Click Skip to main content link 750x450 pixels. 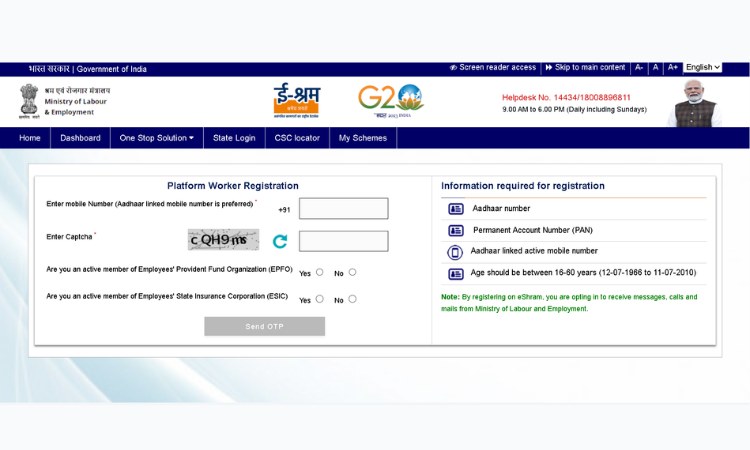click(585, 67)
